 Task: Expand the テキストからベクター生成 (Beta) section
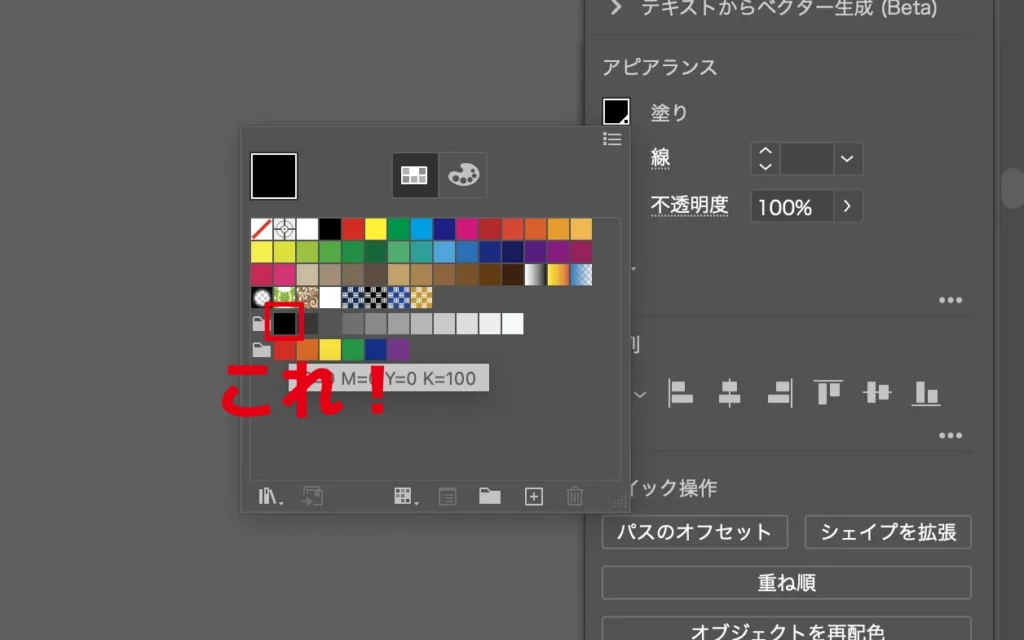(616, 9)
